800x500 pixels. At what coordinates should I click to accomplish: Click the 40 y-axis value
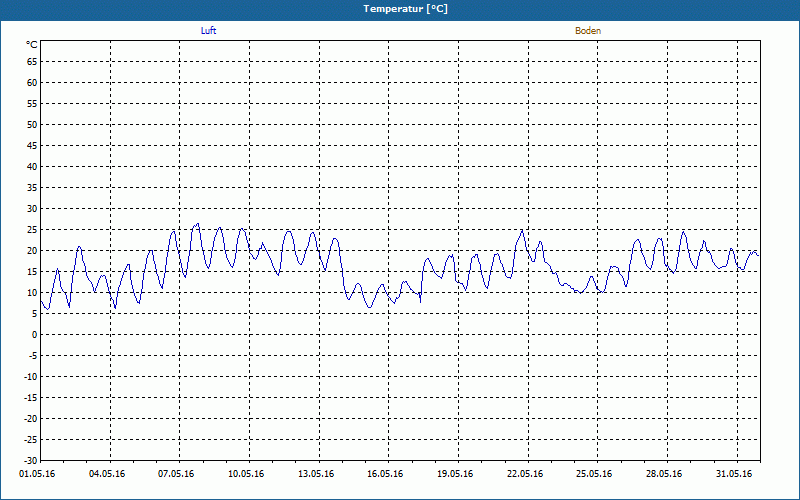pyautogui.click(x=32, y=167)
